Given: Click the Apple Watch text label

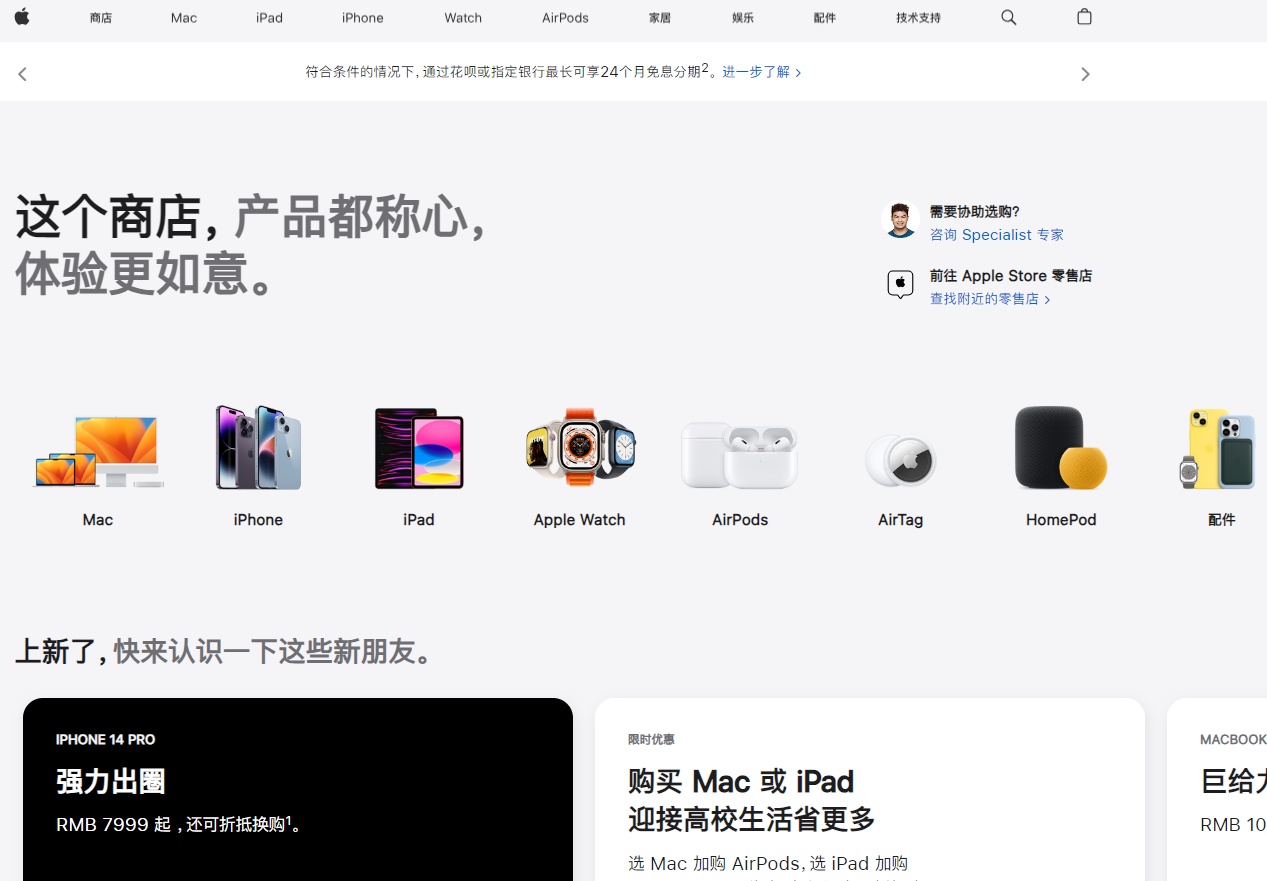Looking at the screenshot, I should [580, 520].
